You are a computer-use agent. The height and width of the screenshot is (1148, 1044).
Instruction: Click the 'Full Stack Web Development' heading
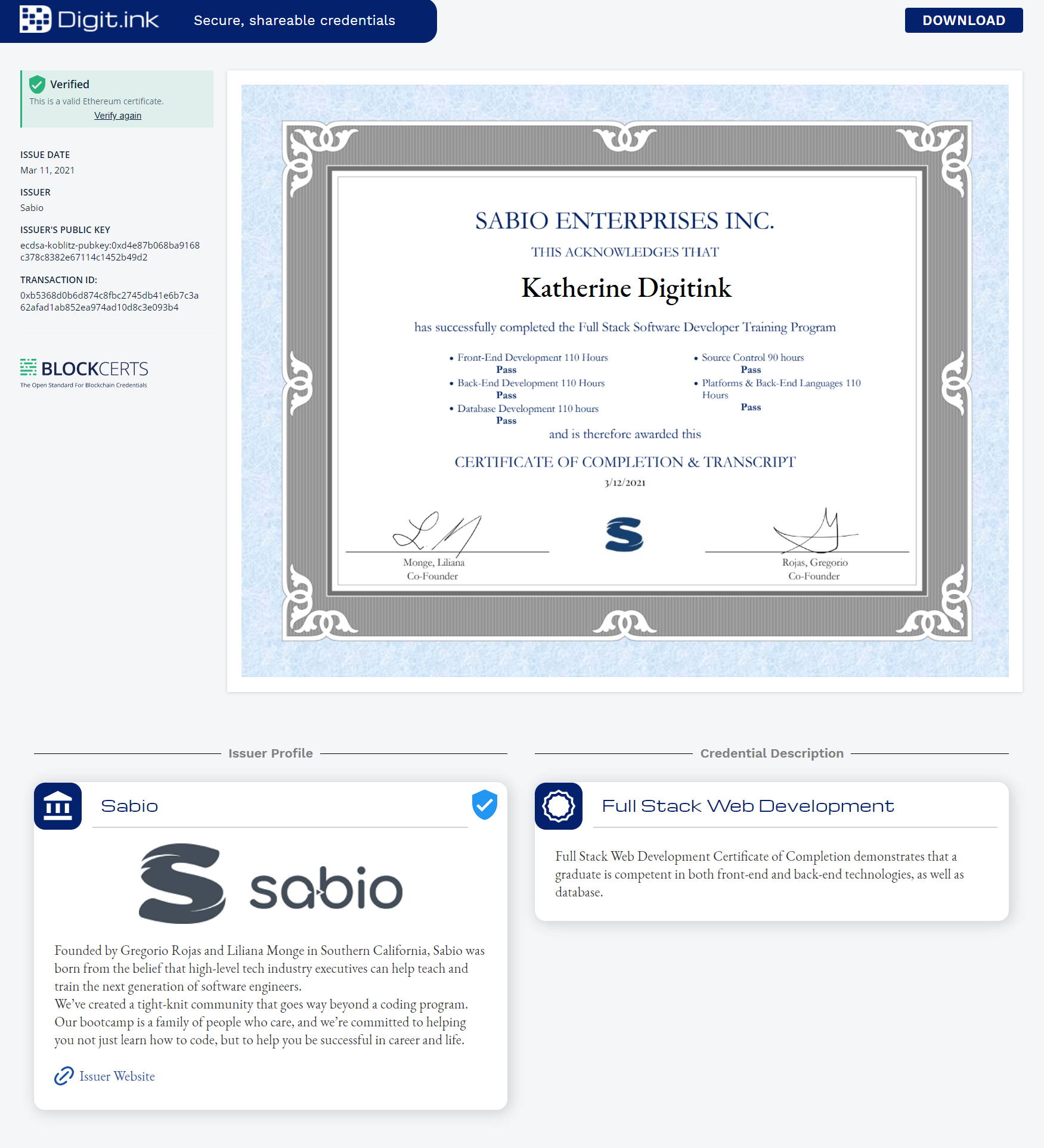pyautogui.click(x=748, y=806)
